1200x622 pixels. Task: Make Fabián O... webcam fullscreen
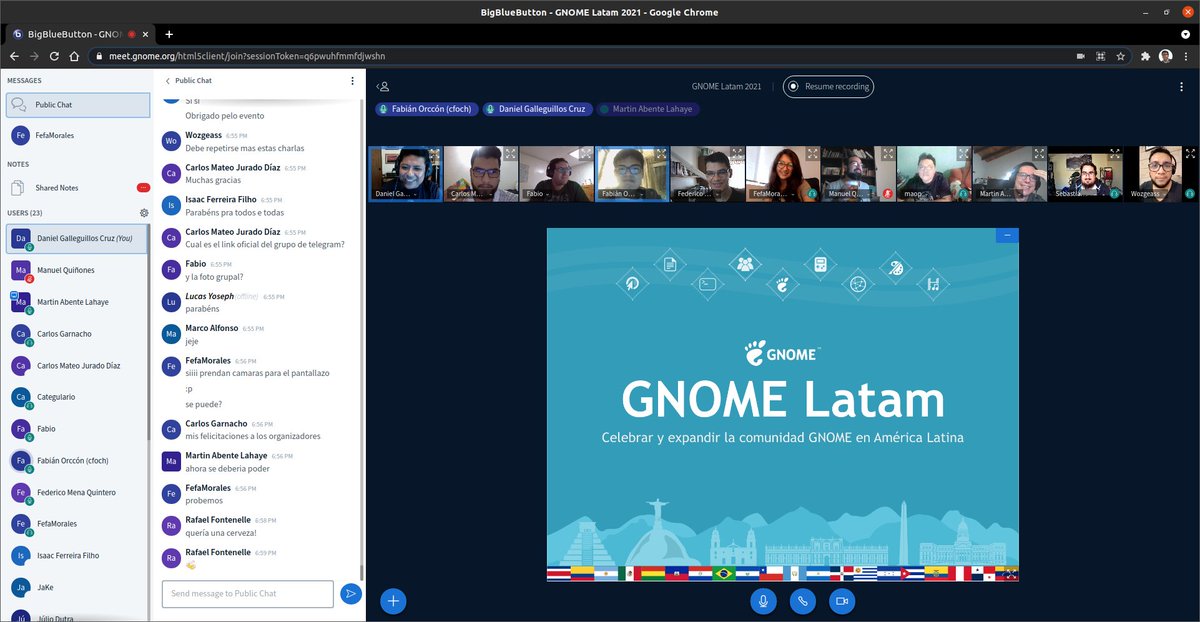[661, 154]
